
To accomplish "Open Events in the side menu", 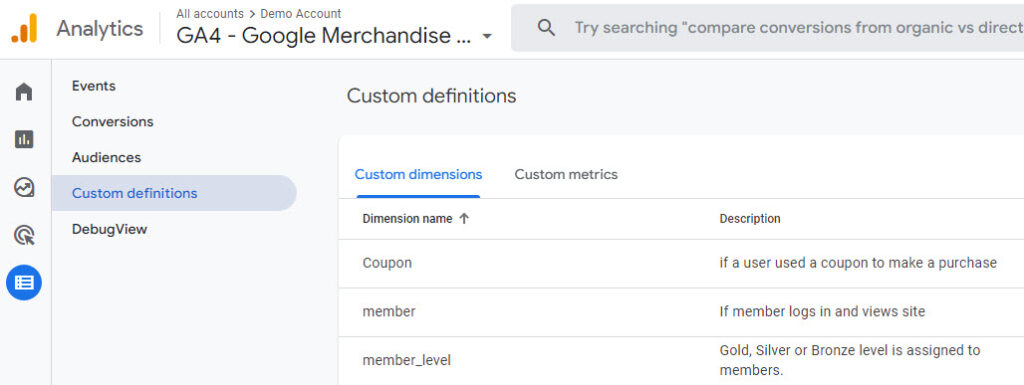I will (93, 86).
